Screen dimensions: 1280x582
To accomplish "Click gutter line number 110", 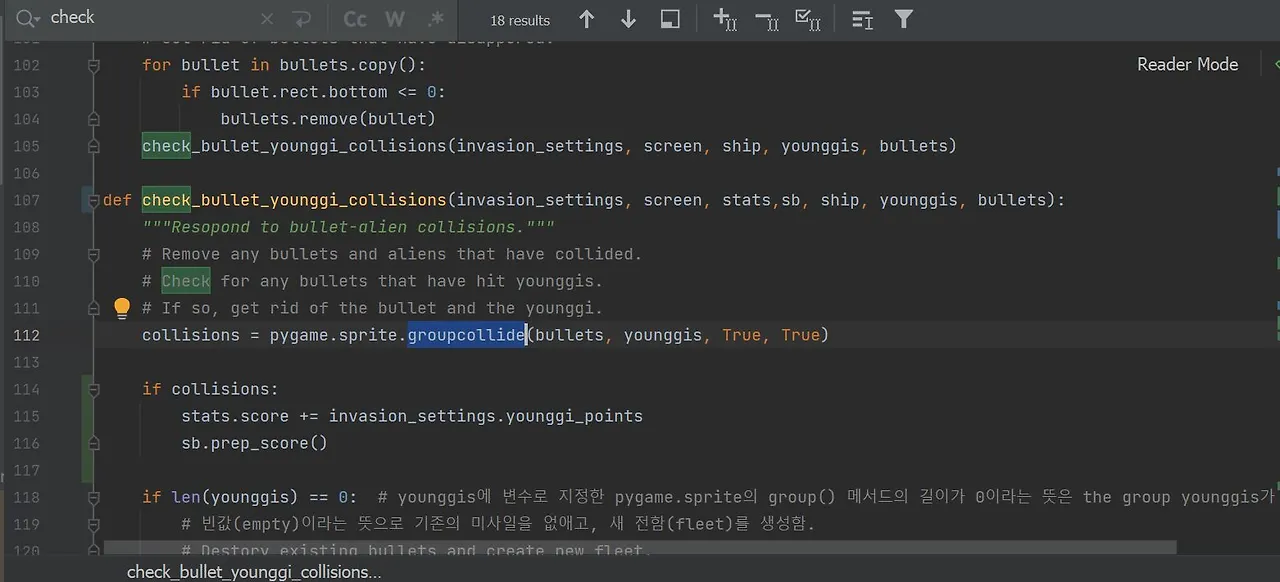I will pyautogui.click(x=26, y=281).
